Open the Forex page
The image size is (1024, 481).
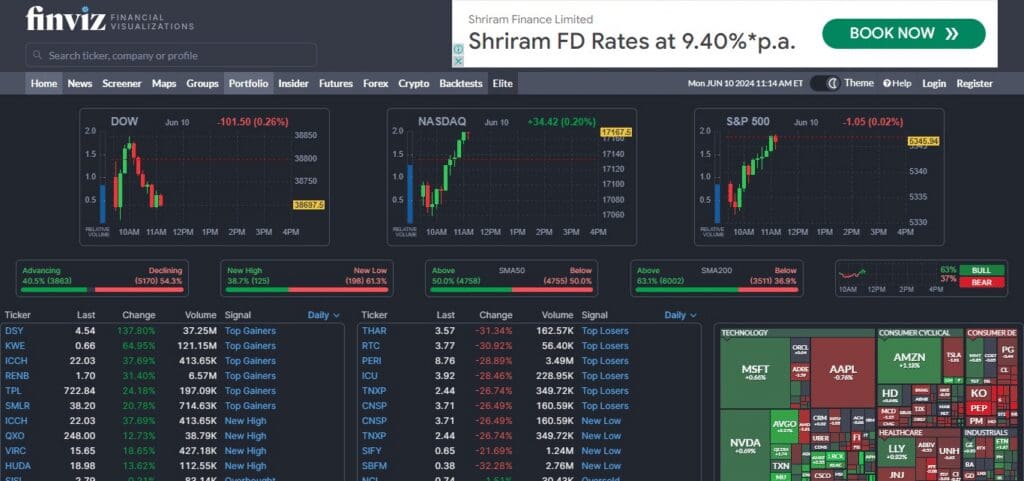click(376, 84)
